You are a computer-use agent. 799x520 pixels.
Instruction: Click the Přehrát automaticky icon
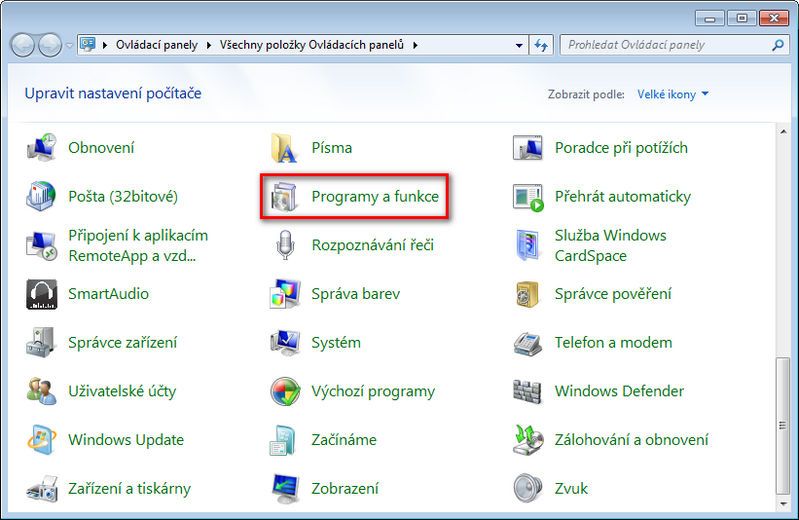pyautogui.click(x=527, y=196)
